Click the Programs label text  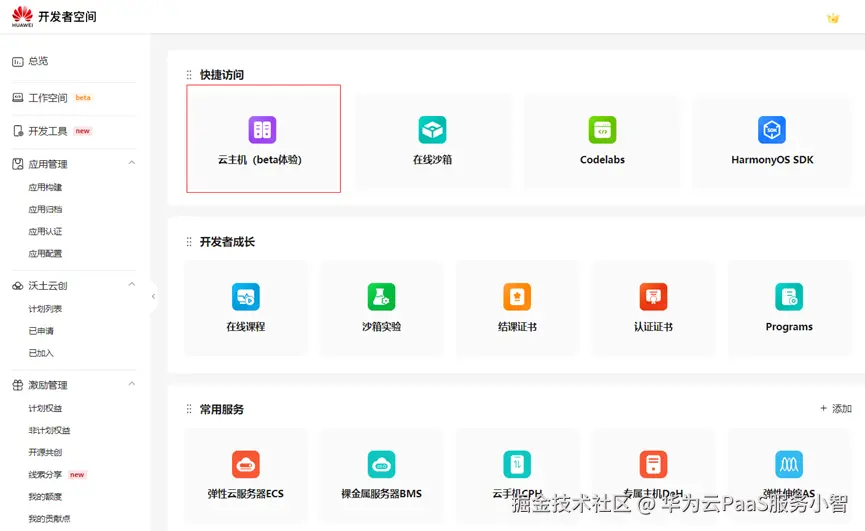point(789,326)
